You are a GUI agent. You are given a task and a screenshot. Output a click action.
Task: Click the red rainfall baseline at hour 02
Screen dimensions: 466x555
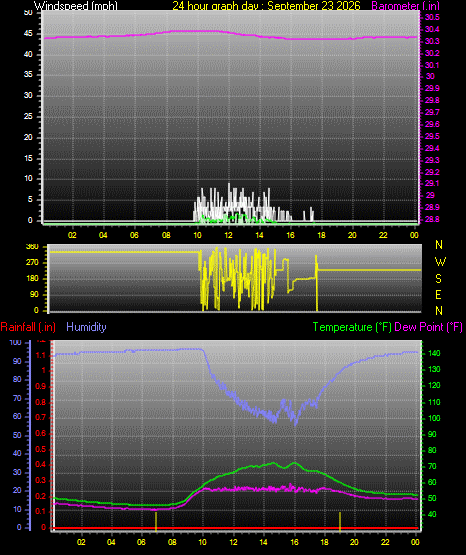[x=81, y=528]
